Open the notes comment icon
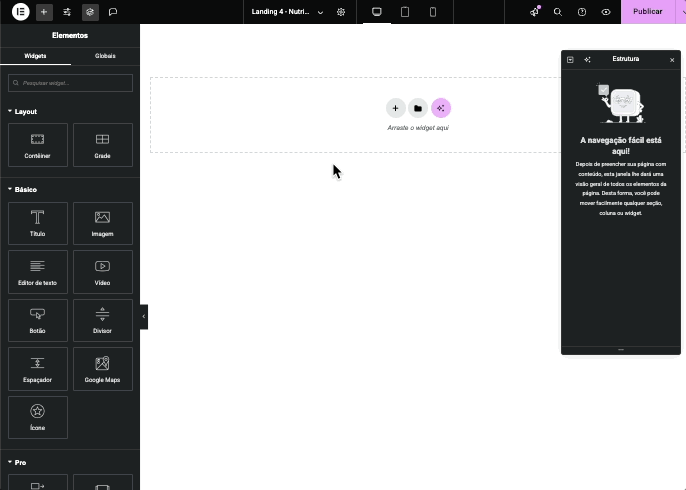The height and width of the screenshot is (490, 686). (x=113, y=12)
